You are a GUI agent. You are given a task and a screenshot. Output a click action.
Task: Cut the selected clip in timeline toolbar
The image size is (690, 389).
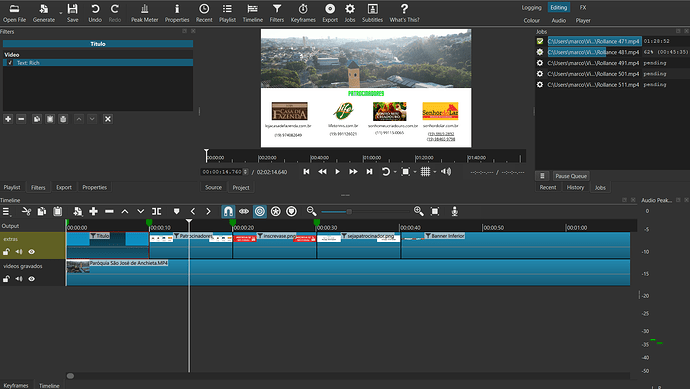tap(26, 212)
